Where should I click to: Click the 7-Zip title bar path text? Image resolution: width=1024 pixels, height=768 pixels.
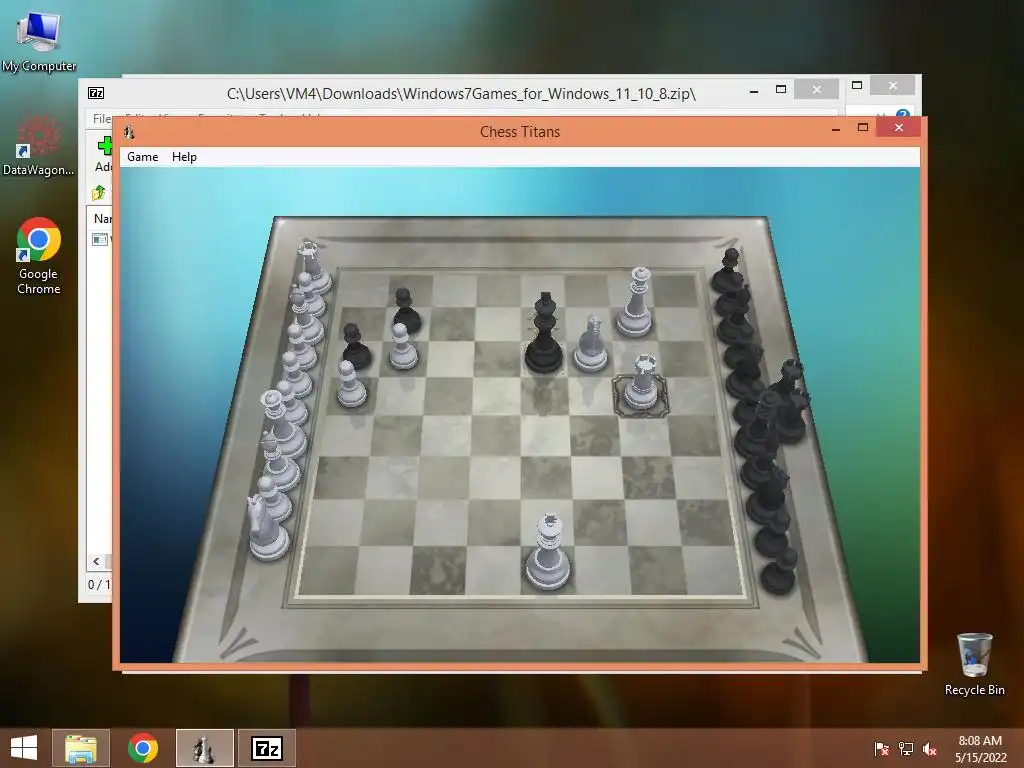coord(461,93)
